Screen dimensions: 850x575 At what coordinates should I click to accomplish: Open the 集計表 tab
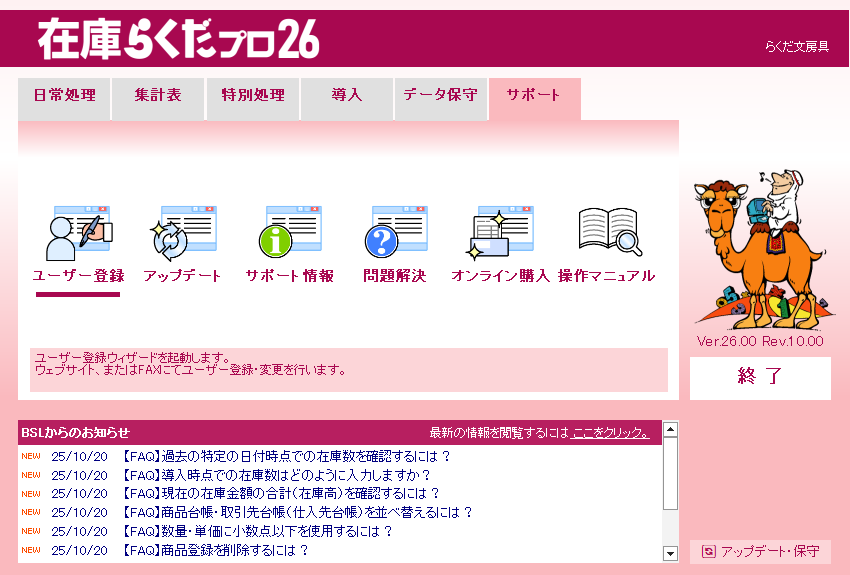(x=158, y=96)
